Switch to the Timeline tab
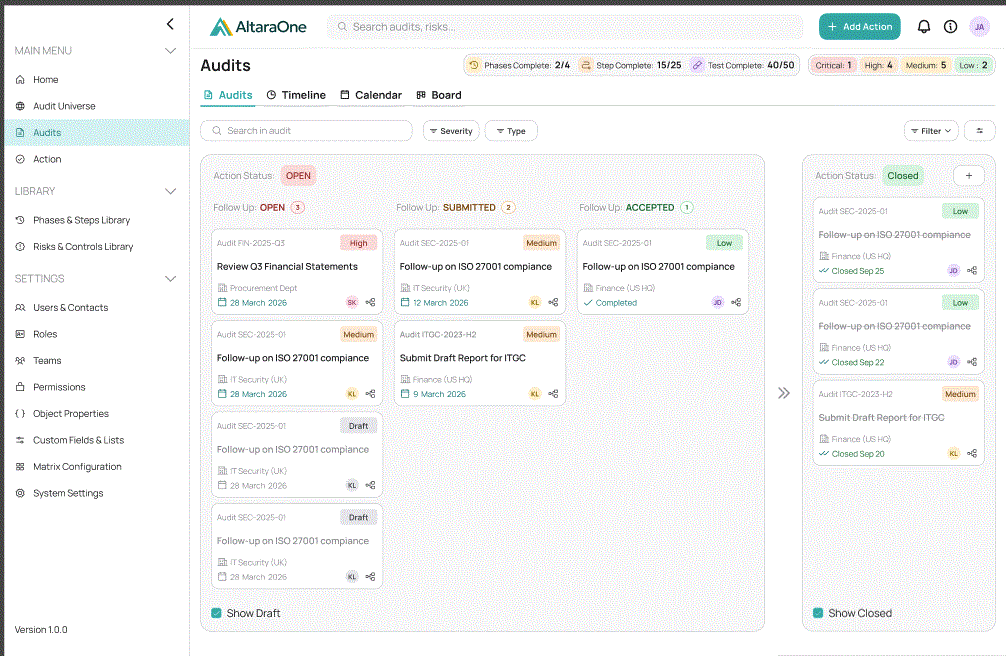 [x=296, y=95]
